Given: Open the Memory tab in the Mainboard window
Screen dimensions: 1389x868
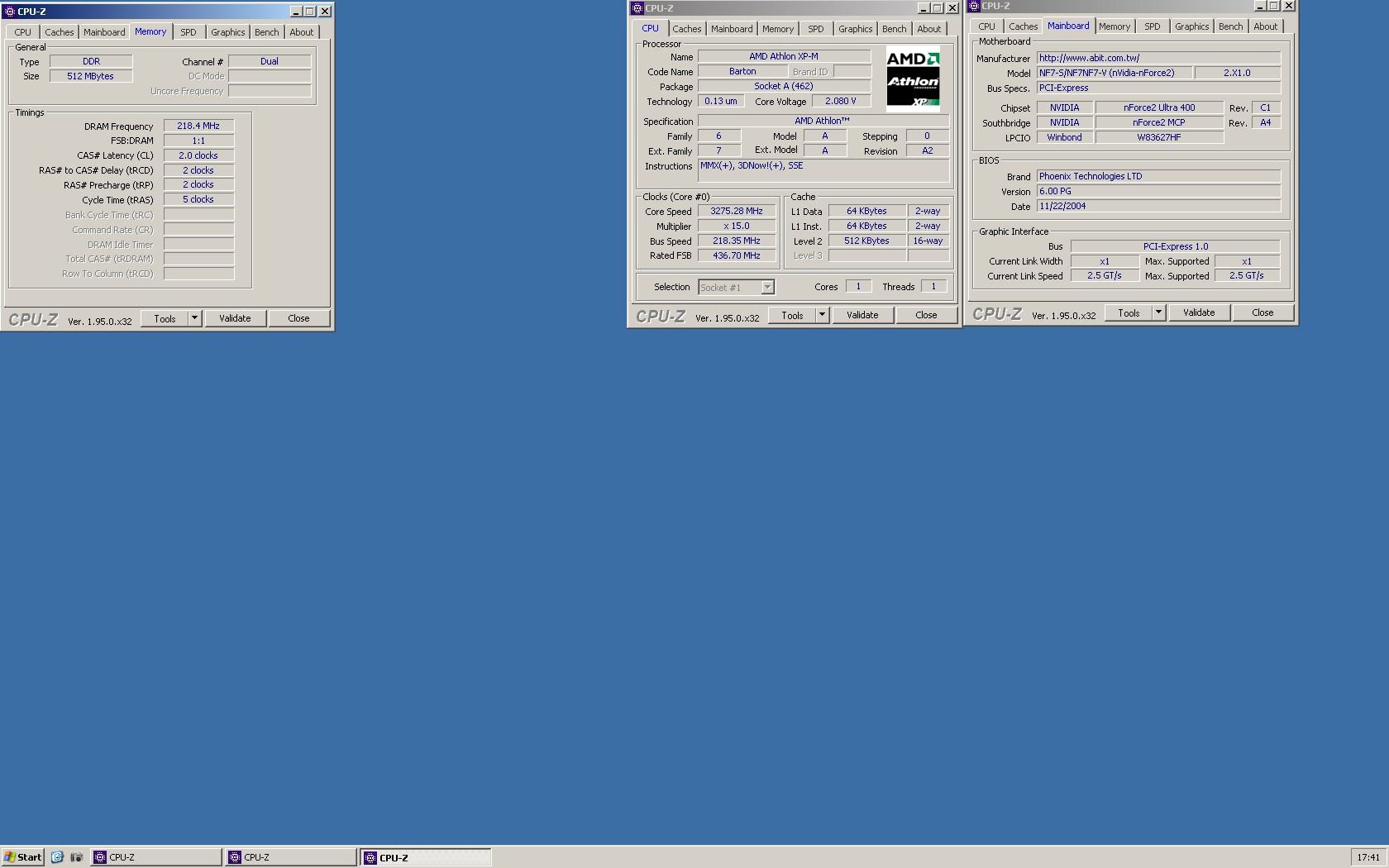Looking at the screenshot, I should (1115, 26).
